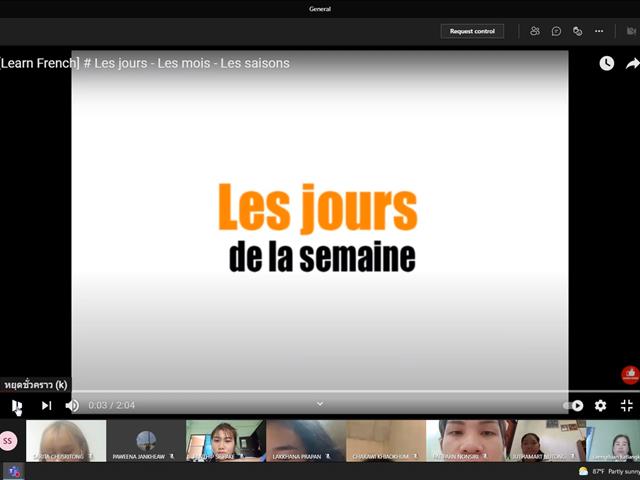
Task: Open the YouTube settings gear
Action: click(x=600, y=405)
